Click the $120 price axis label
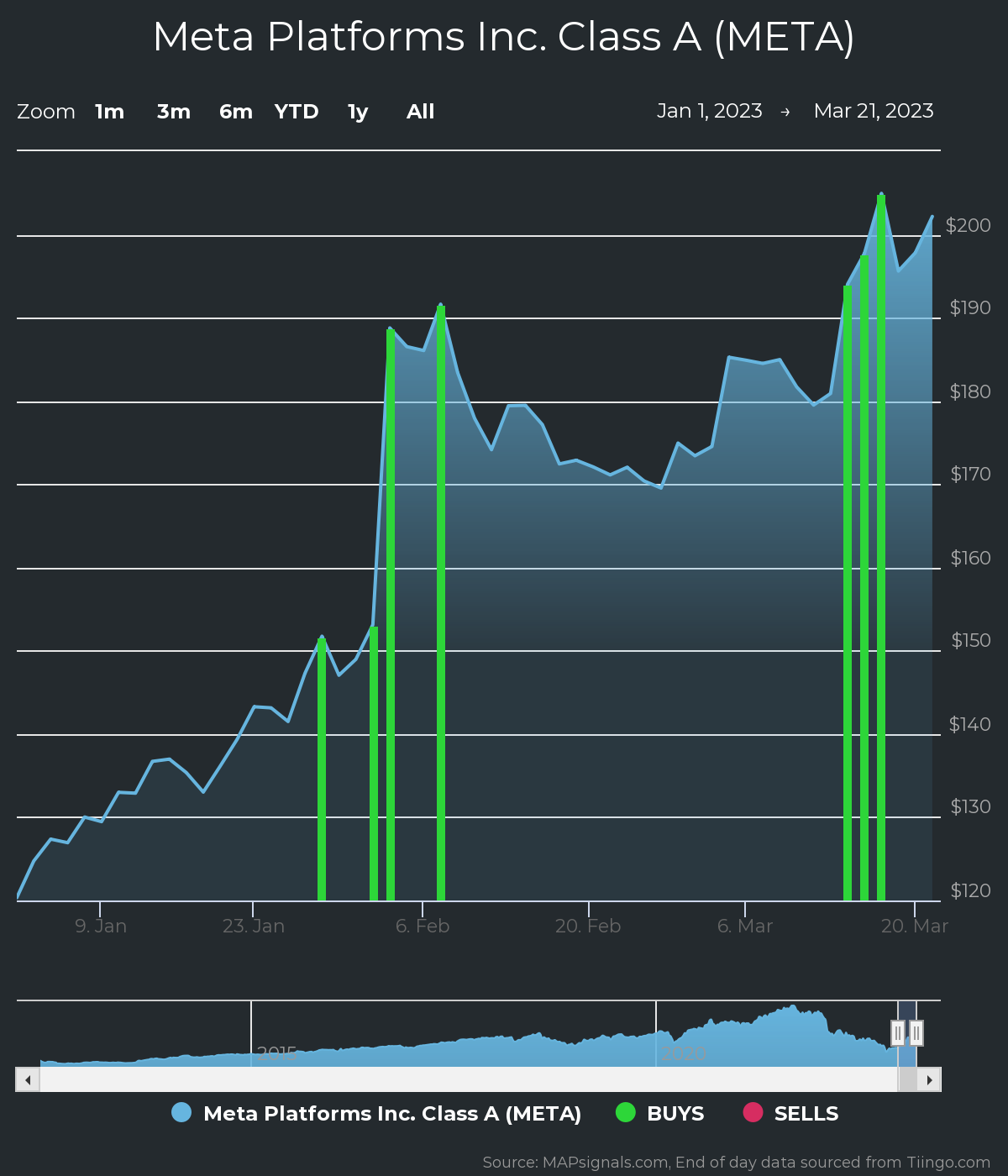1008x1176 pixels. pos(971,890)
